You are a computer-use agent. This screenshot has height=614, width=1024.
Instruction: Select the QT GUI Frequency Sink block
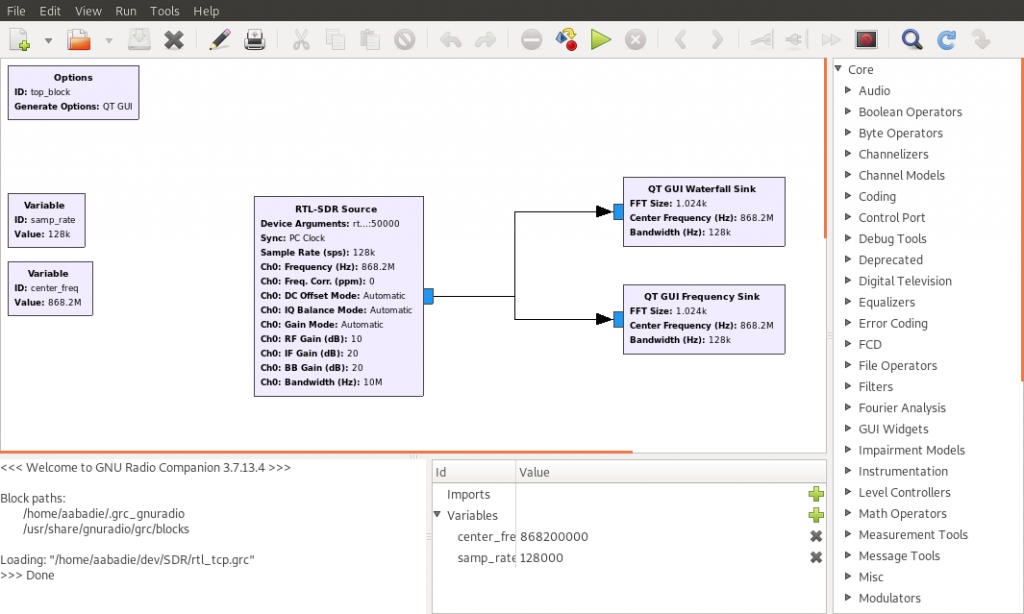(704, 319)
